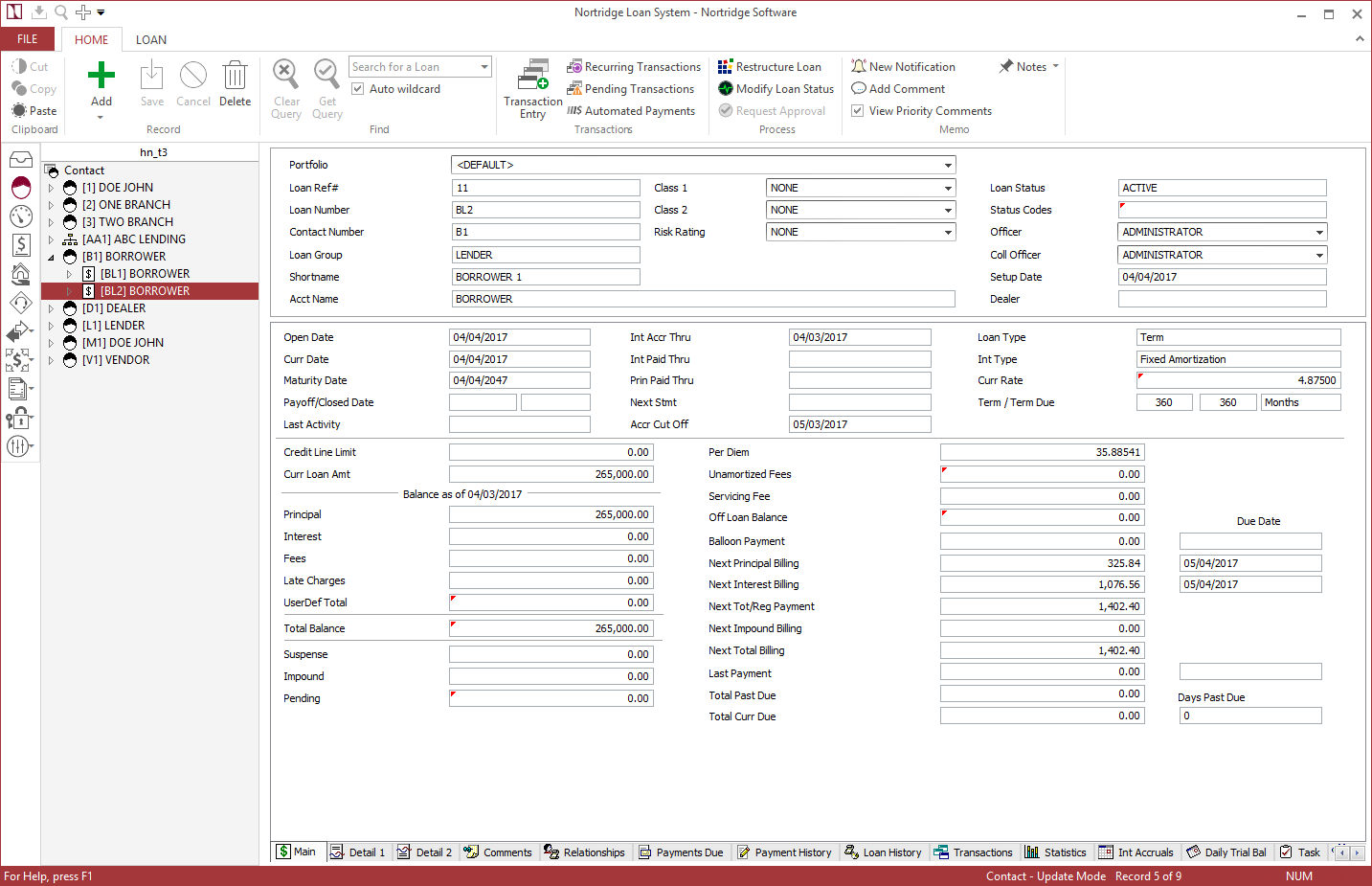Open Pending Transactions
The height and width of the screenshot is (886, 1372).
[631, 89]
